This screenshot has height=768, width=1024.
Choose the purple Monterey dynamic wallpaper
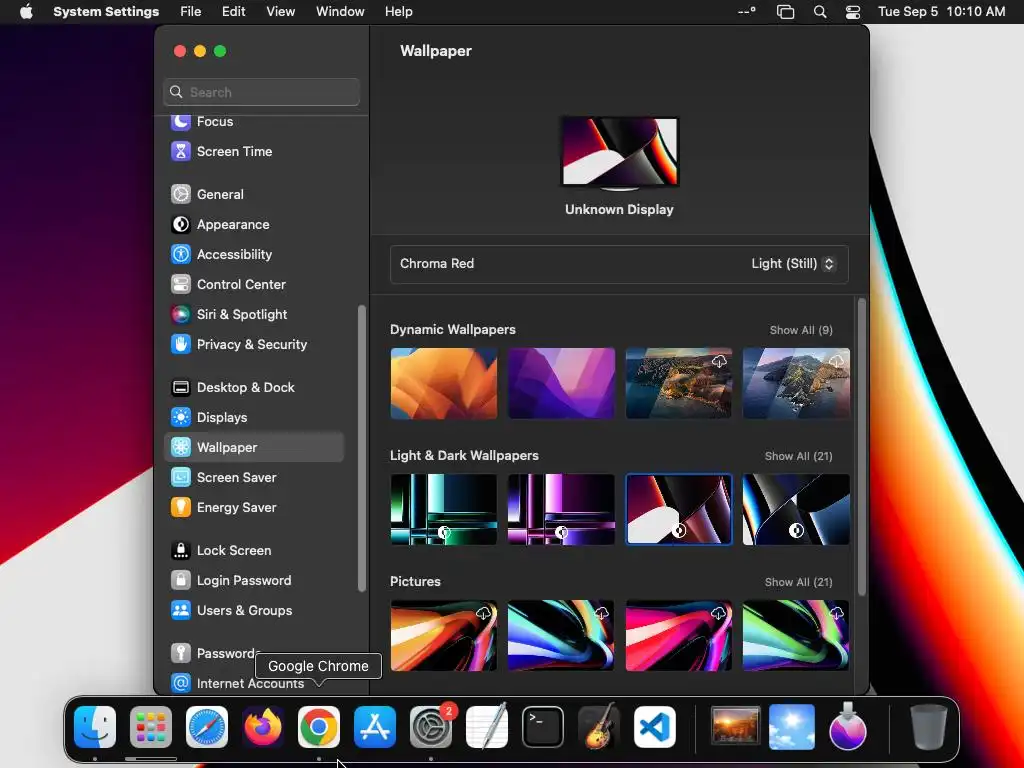pos(562,383)
